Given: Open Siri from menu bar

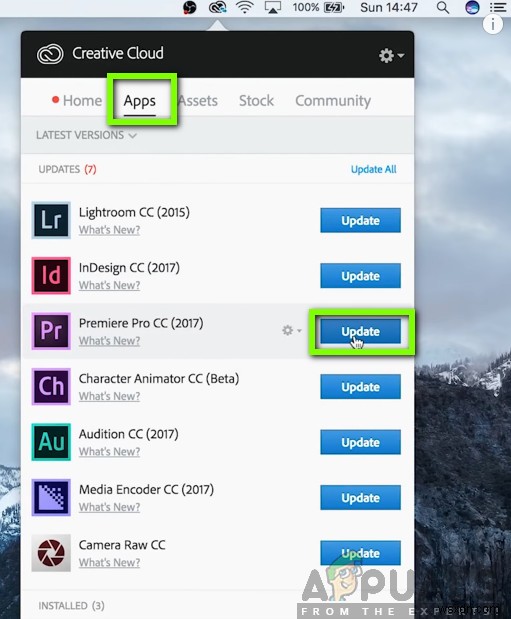Looking at the screenshot, I should pyautogui.click(x=472, y=7).
